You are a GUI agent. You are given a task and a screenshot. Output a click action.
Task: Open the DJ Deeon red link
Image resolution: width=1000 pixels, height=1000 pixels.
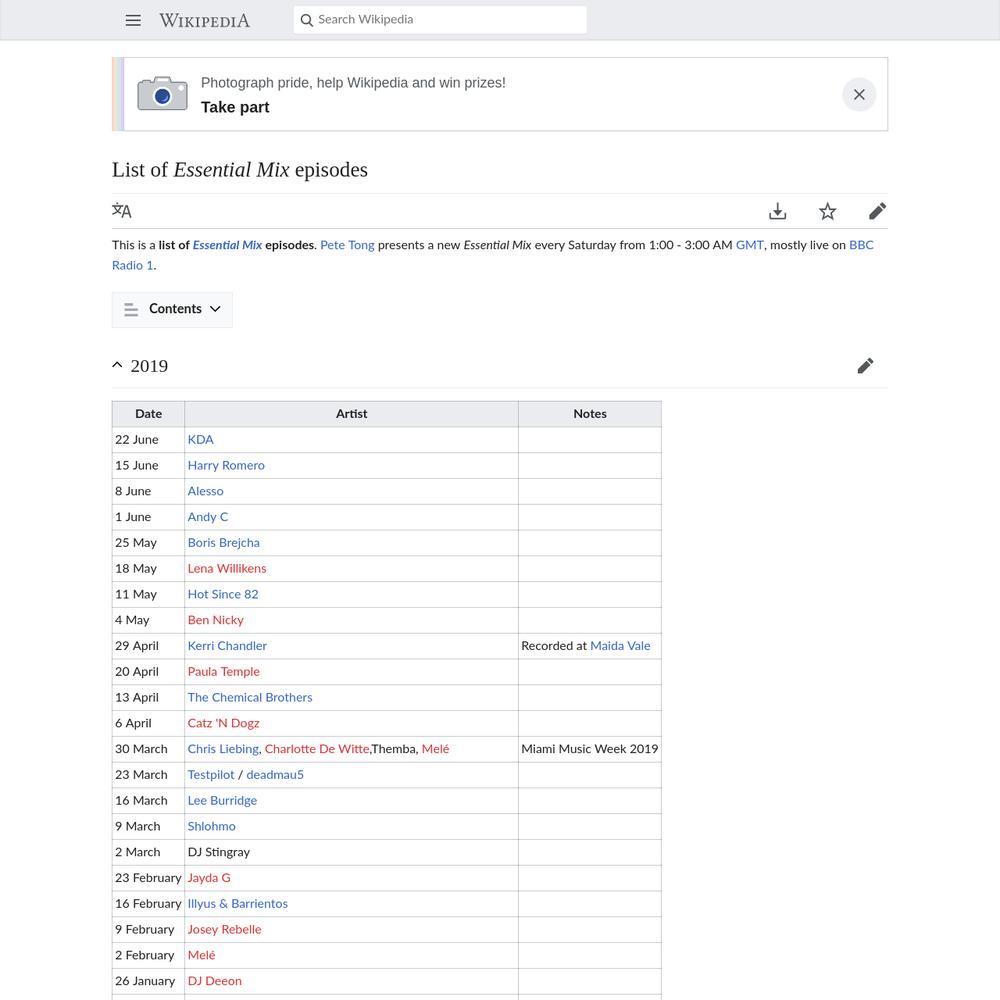click(214, 981)
